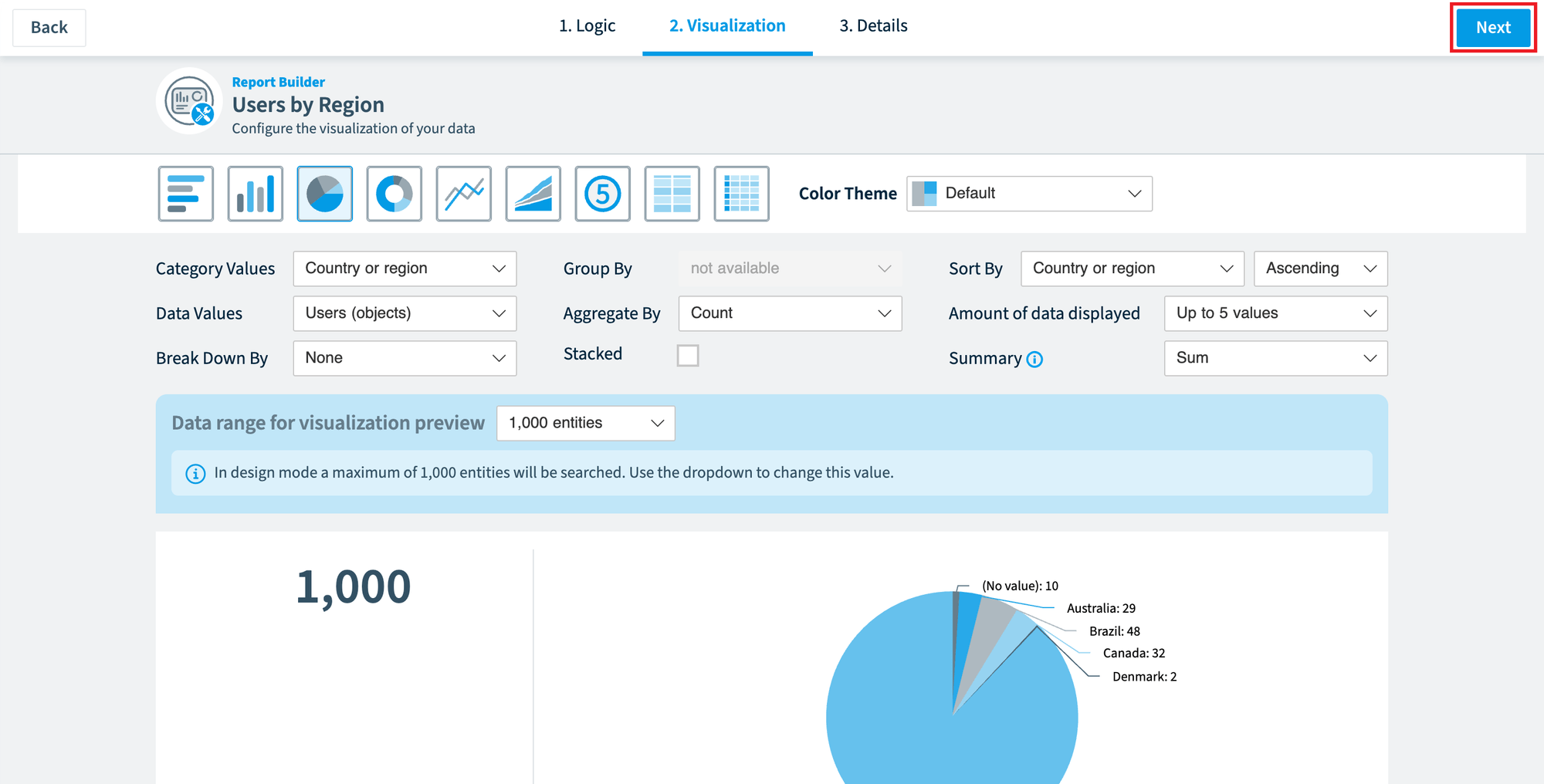
Task: Expand the Sort By field dropdown
Action: [1133, 269]
